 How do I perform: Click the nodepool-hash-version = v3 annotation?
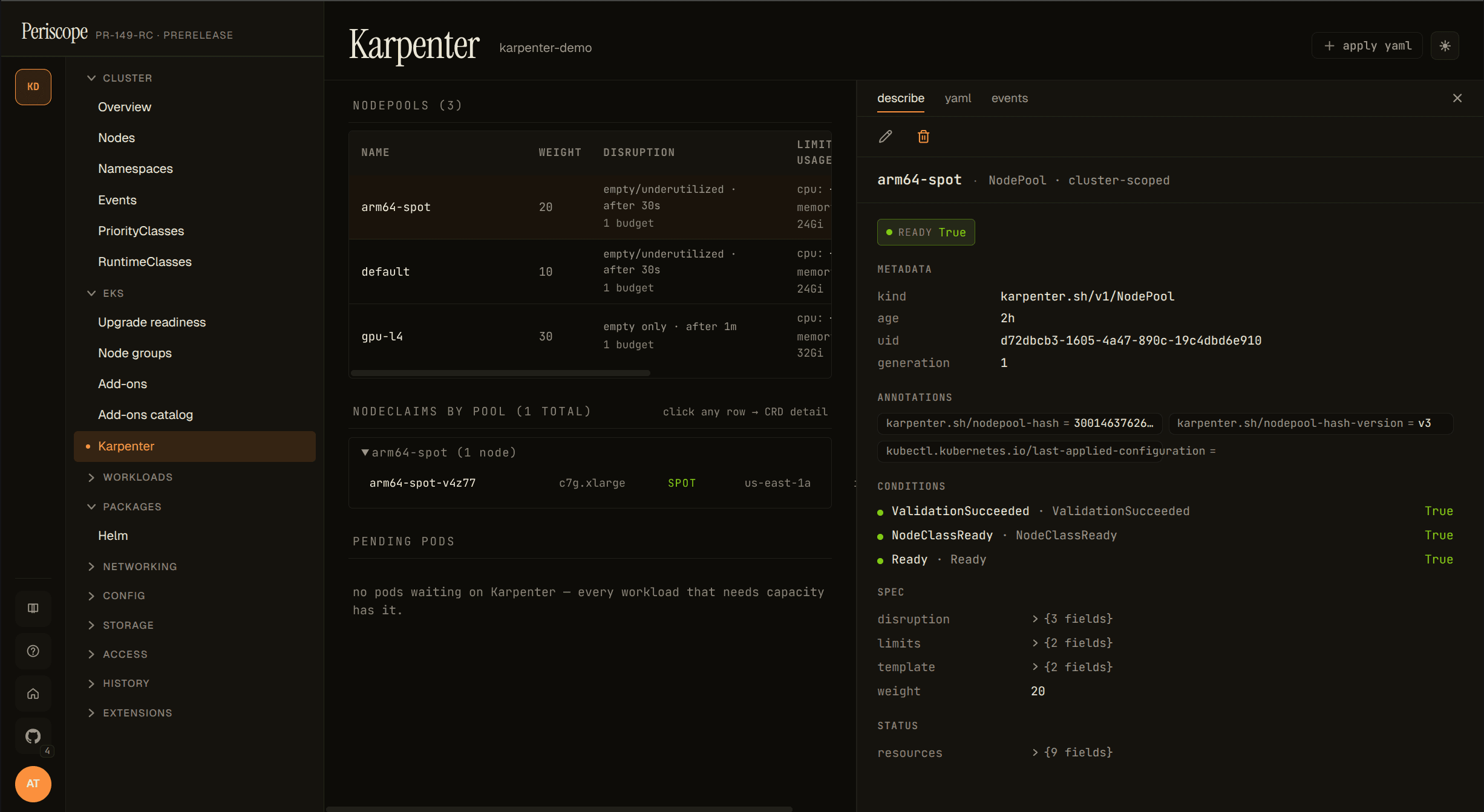[x=1310, y=423]
